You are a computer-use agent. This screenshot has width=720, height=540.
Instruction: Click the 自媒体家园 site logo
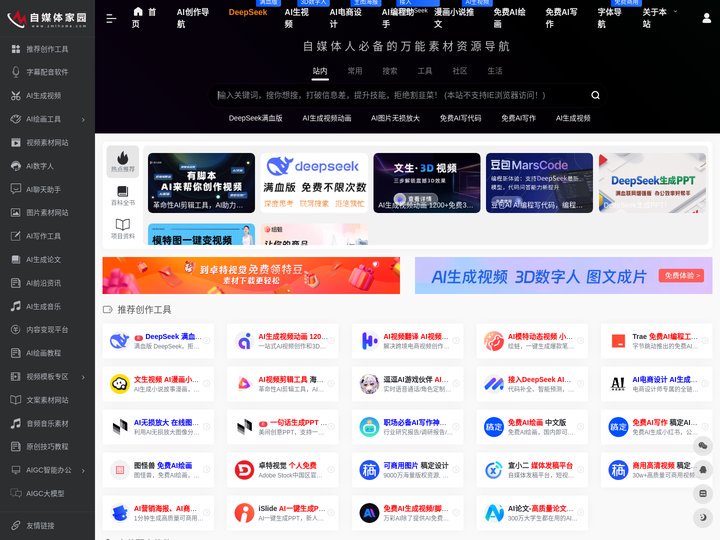coord(47,18)
